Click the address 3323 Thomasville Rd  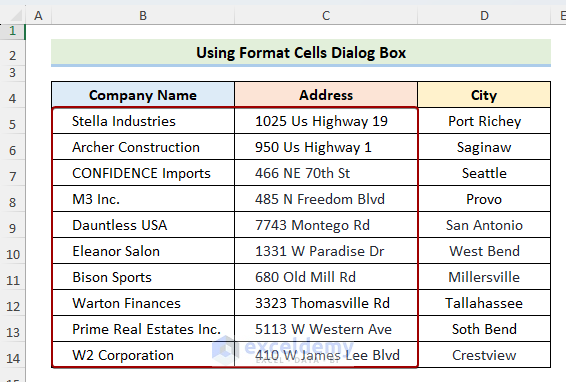[326, 303]
